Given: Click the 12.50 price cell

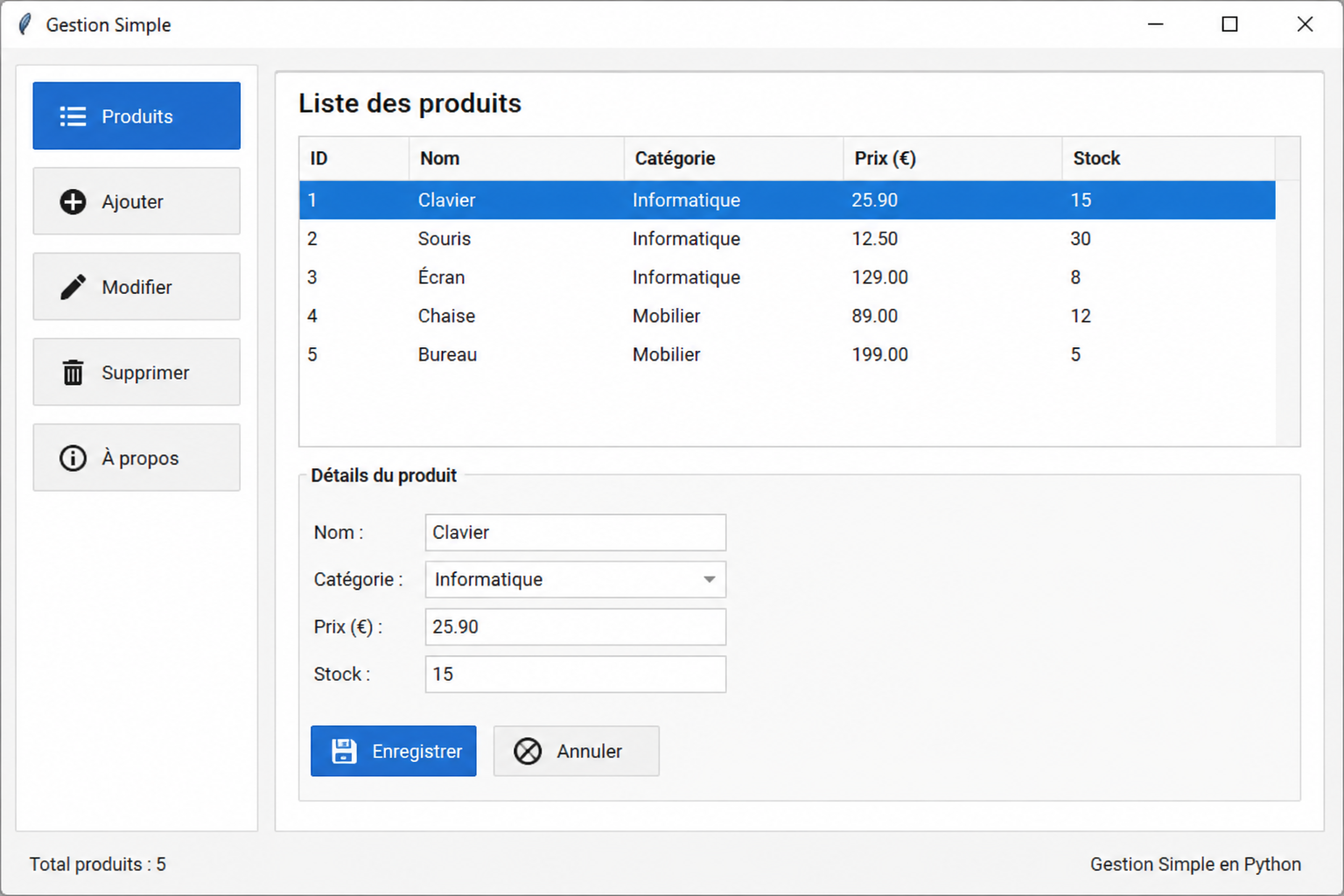Looking at the screenshot, I should (874, 239).
